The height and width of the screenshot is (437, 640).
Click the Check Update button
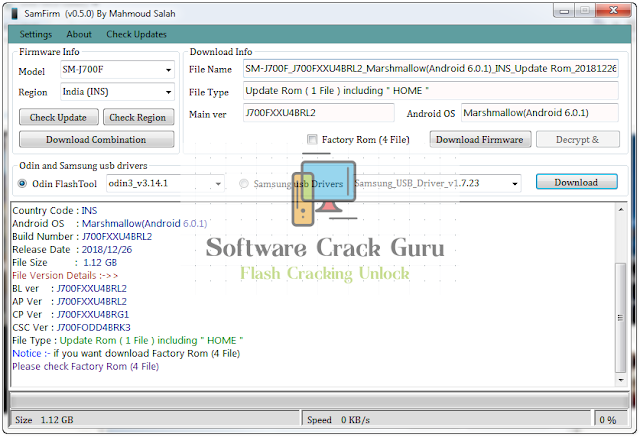[x=58, y=118]
